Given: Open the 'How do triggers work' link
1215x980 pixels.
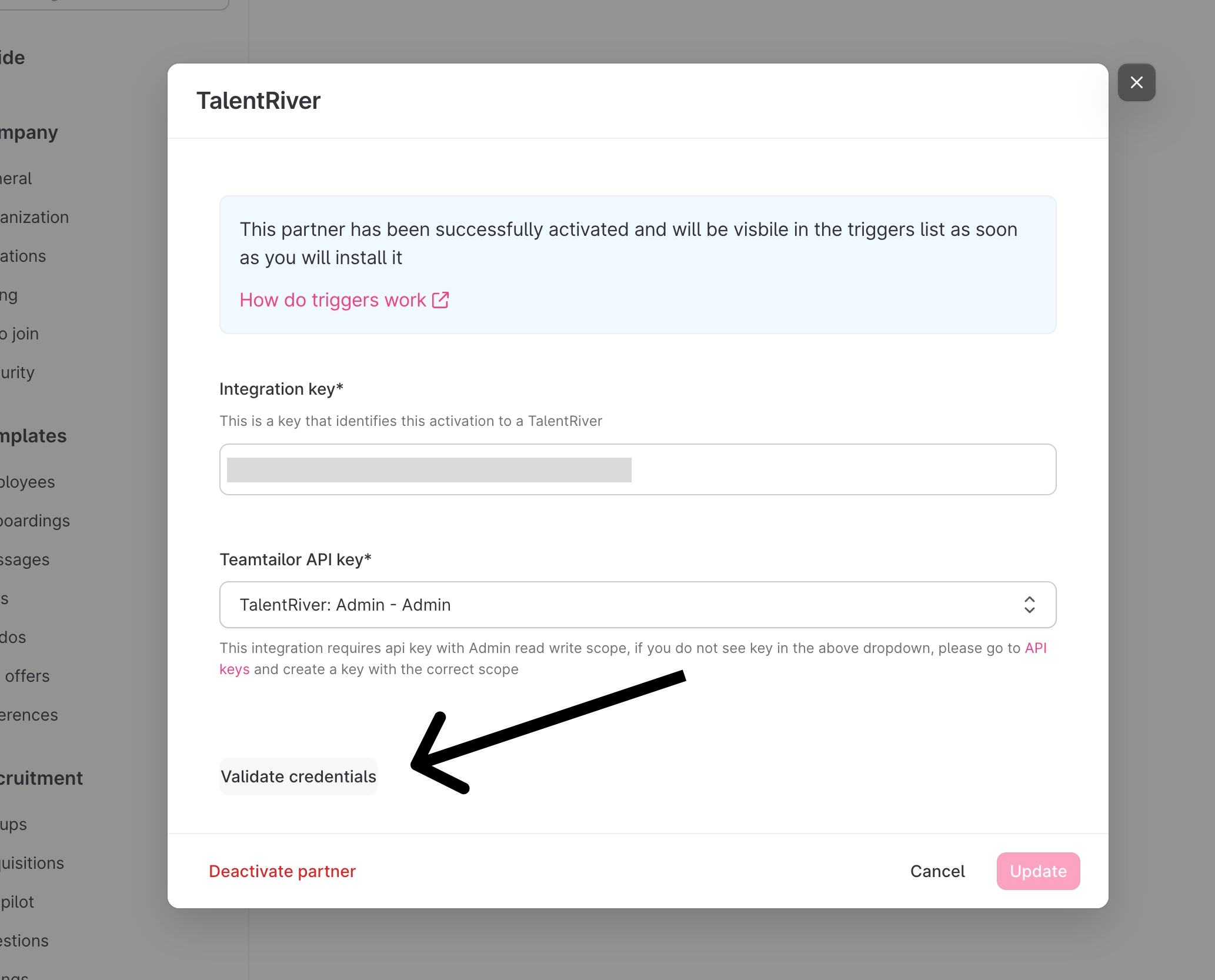Looking at the screenshot, I should point(332,300).
